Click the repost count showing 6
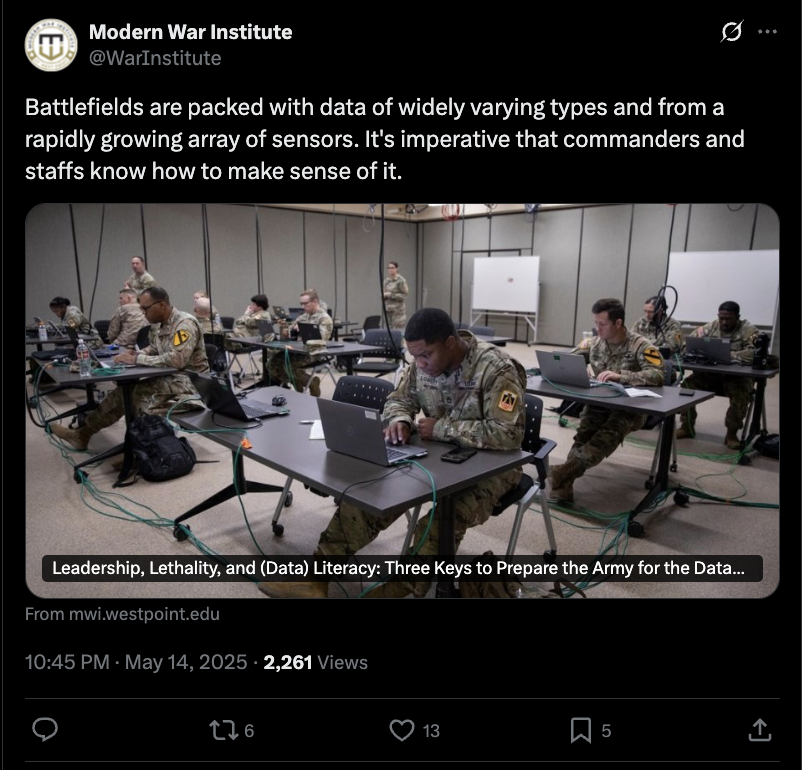 point(249,731)
